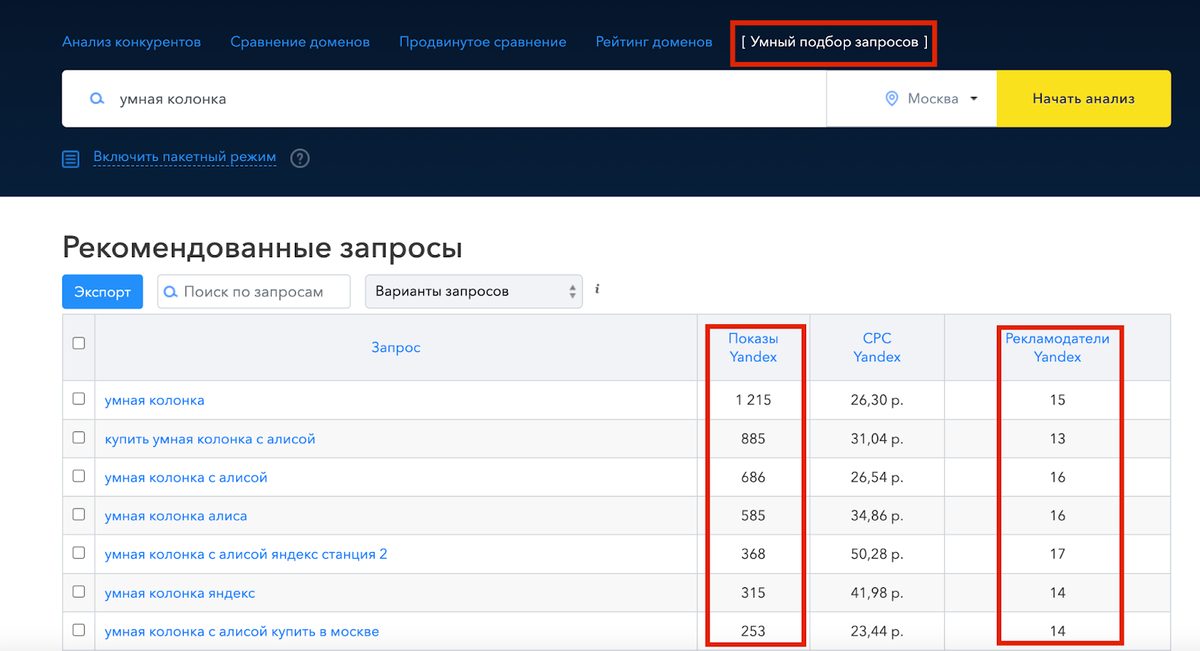Click the CPC value 34,86 р.

(877, 516)
